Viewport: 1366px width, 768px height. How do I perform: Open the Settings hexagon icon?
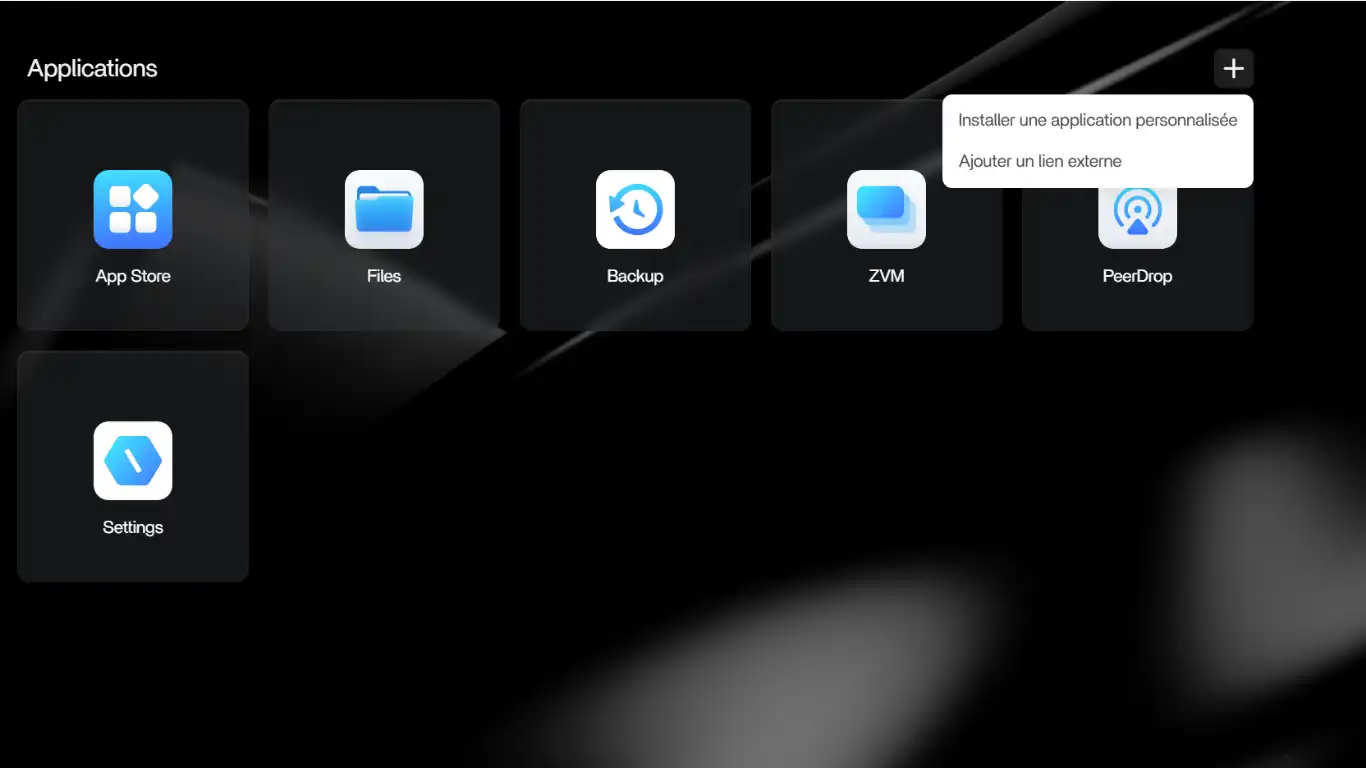coord(133,460)
